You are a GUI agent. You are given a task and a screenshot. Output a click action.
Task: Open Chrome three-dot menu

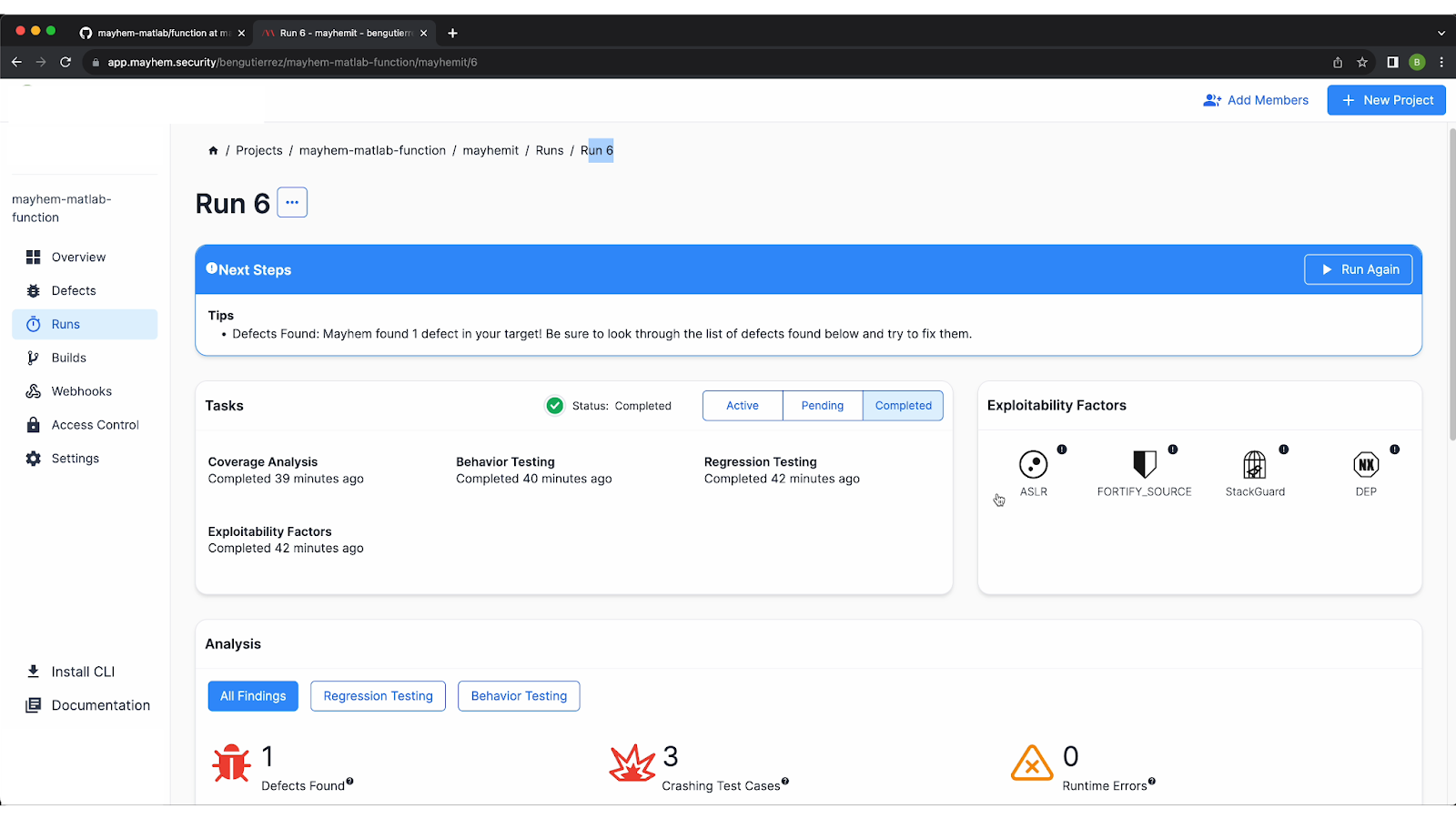pyautogui.click(x=1441, y=62)
